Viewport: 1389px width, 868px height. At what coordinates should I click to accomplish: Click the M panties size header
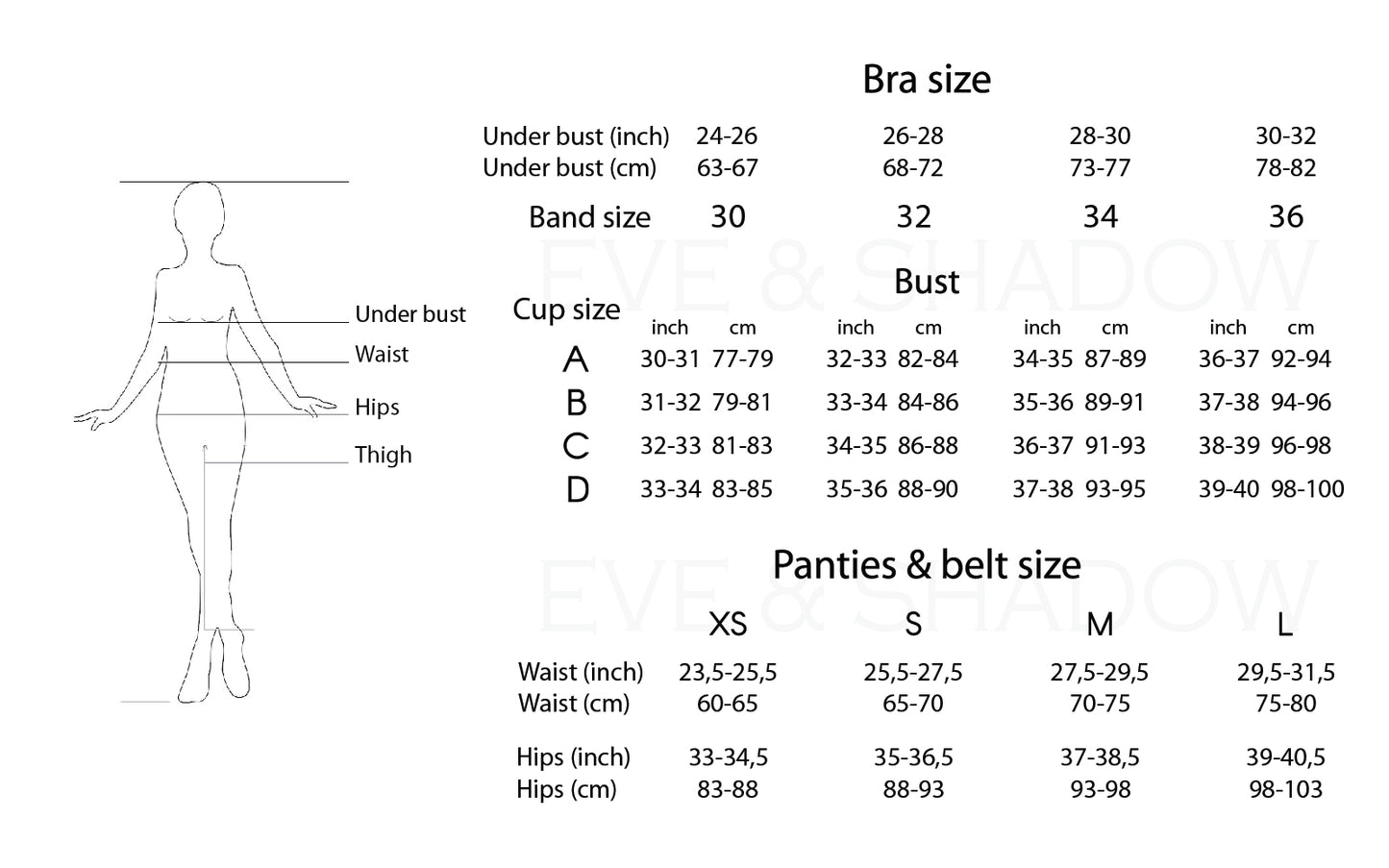click(1100, 625)
